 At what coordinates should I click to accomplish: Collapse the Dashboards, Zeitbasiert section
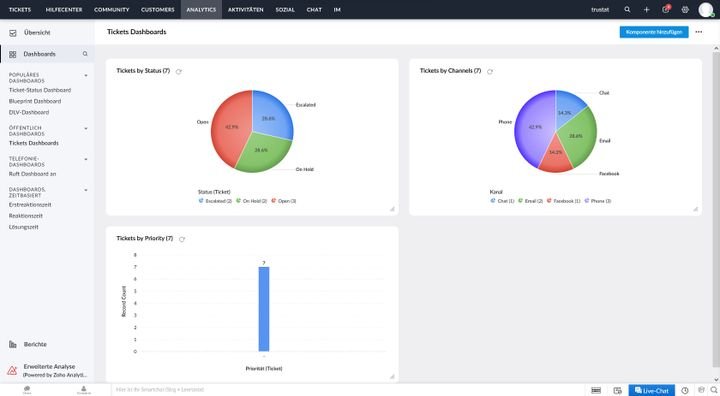(85, 190)
